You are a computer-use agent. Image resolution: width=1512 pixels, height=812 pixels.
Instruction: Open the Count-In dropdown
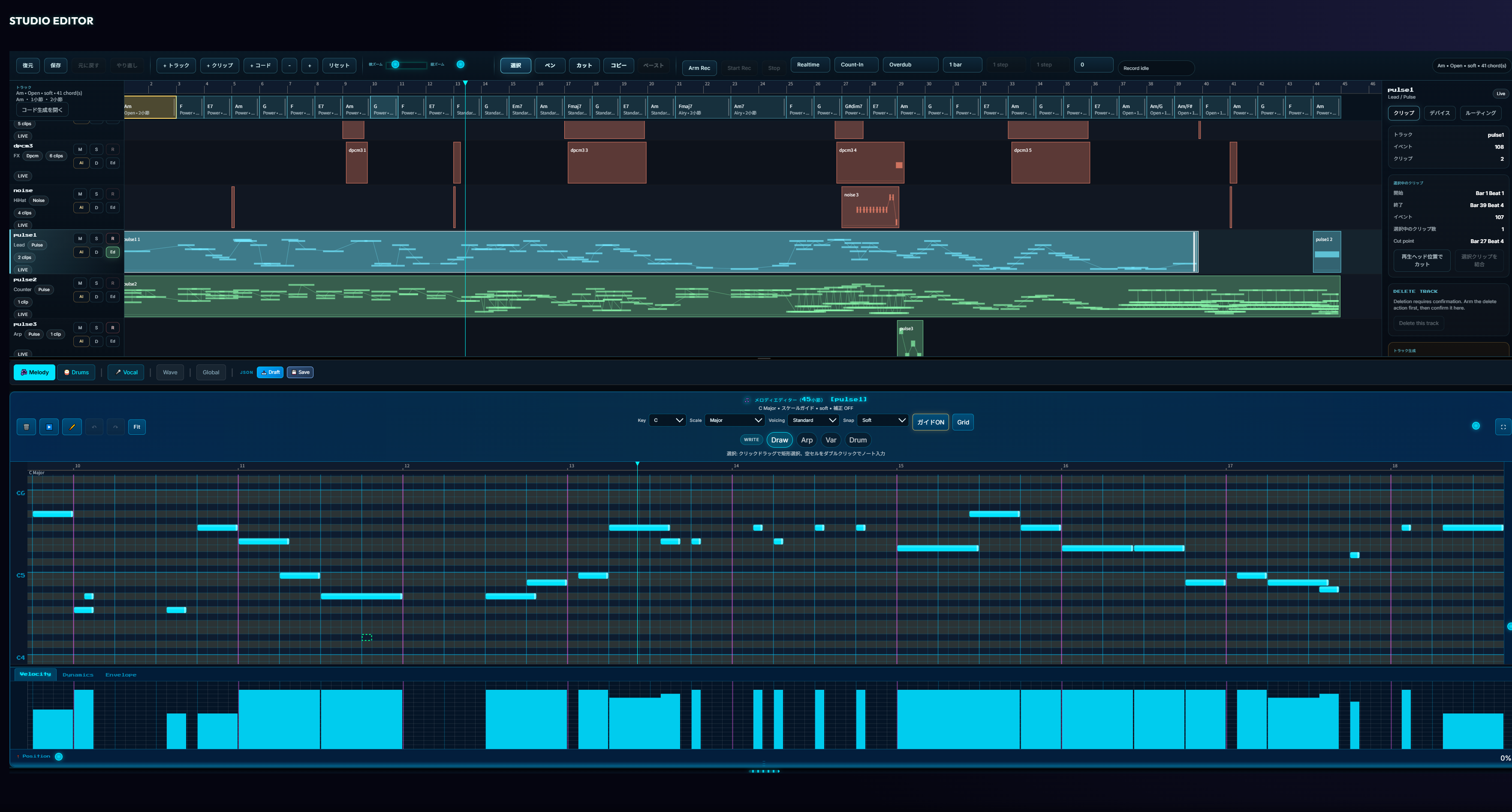point(856,65)
